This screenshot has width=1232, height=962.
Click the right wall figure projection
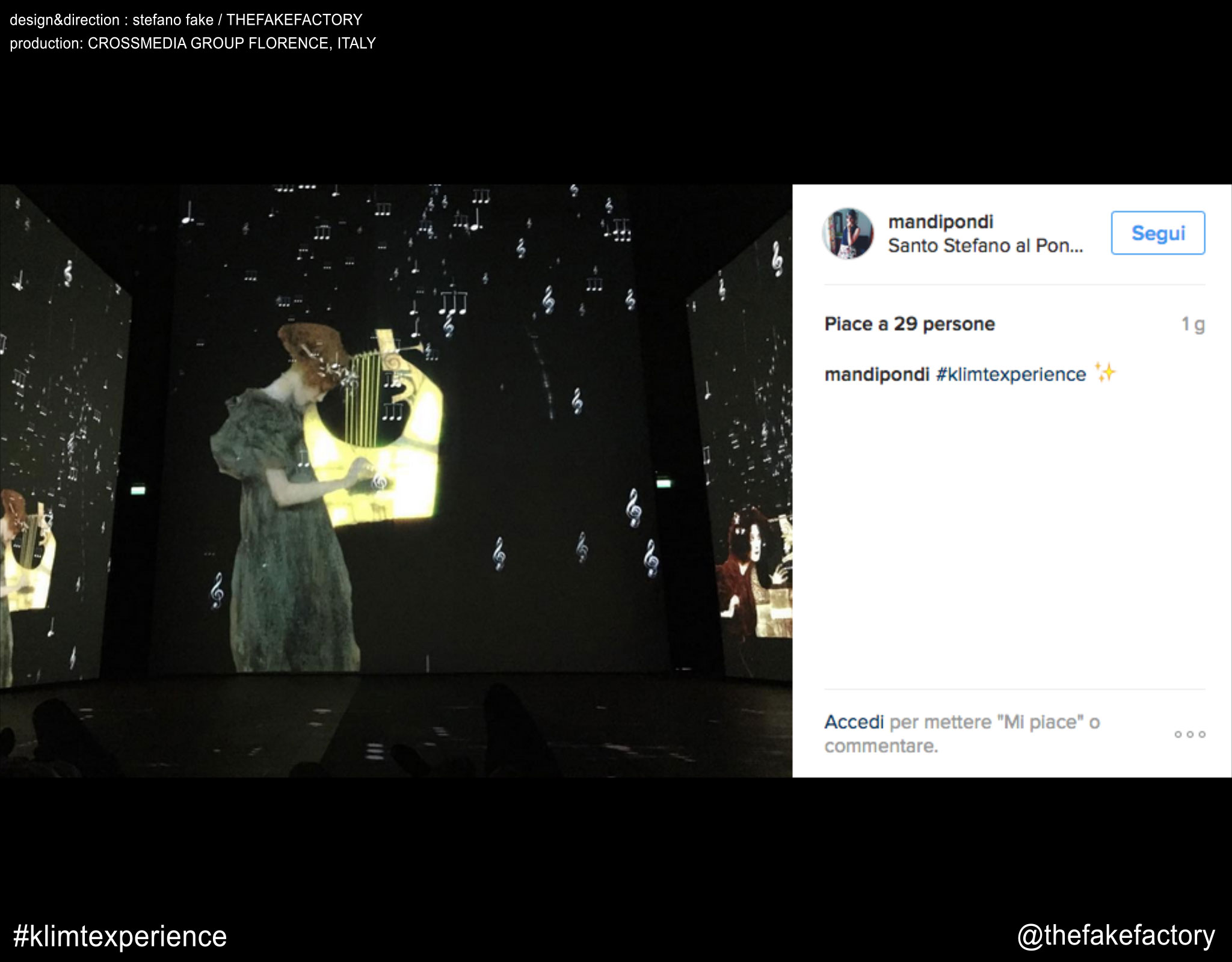(756, 571)
